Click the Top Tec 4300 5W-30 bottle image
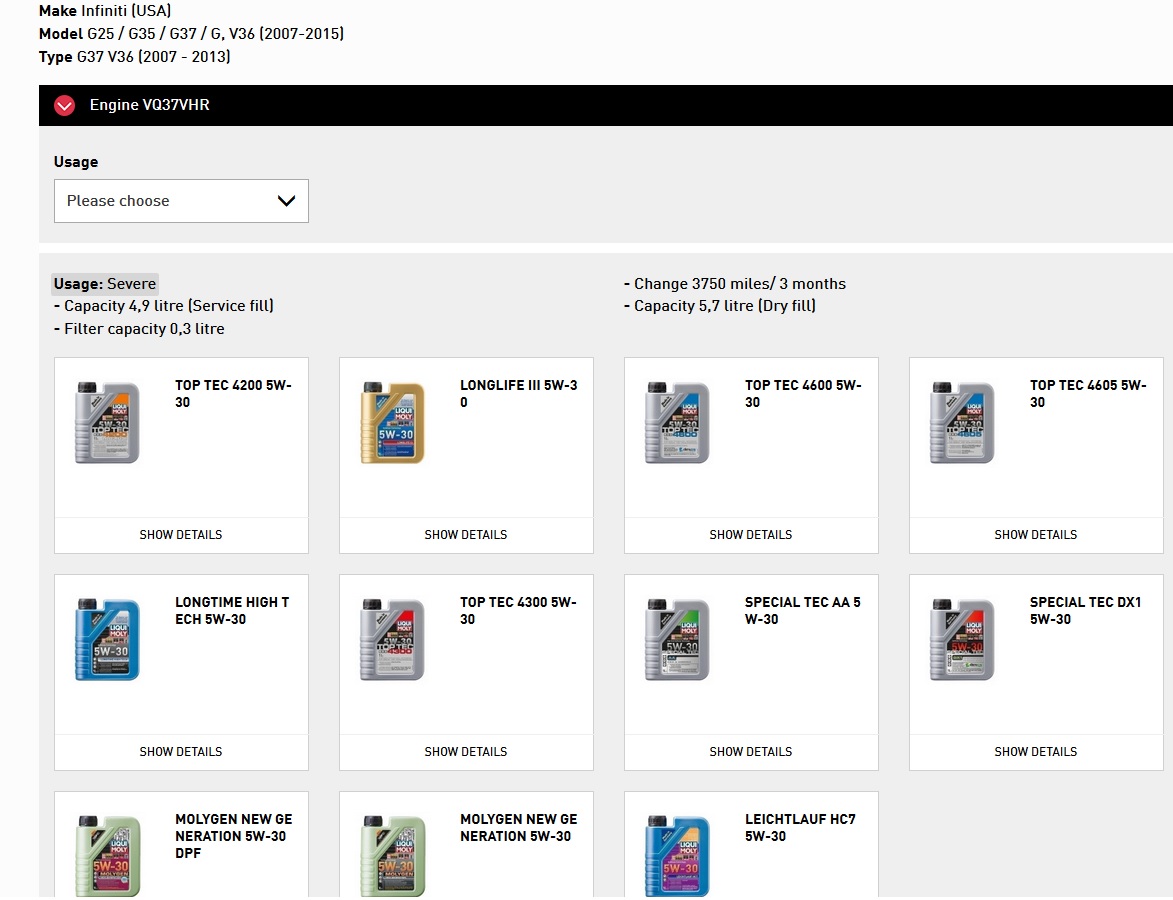 393,639
